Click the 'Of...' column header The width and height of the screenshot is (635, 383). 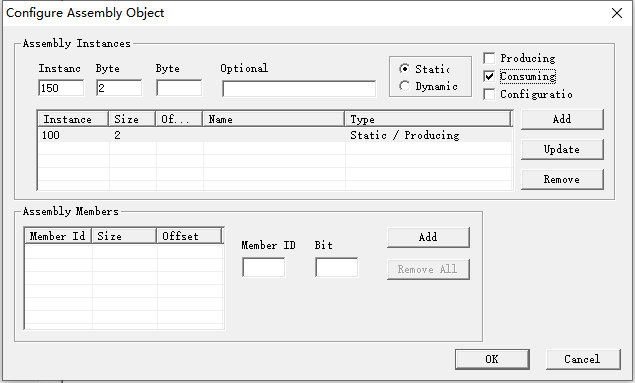pos(179,119)
